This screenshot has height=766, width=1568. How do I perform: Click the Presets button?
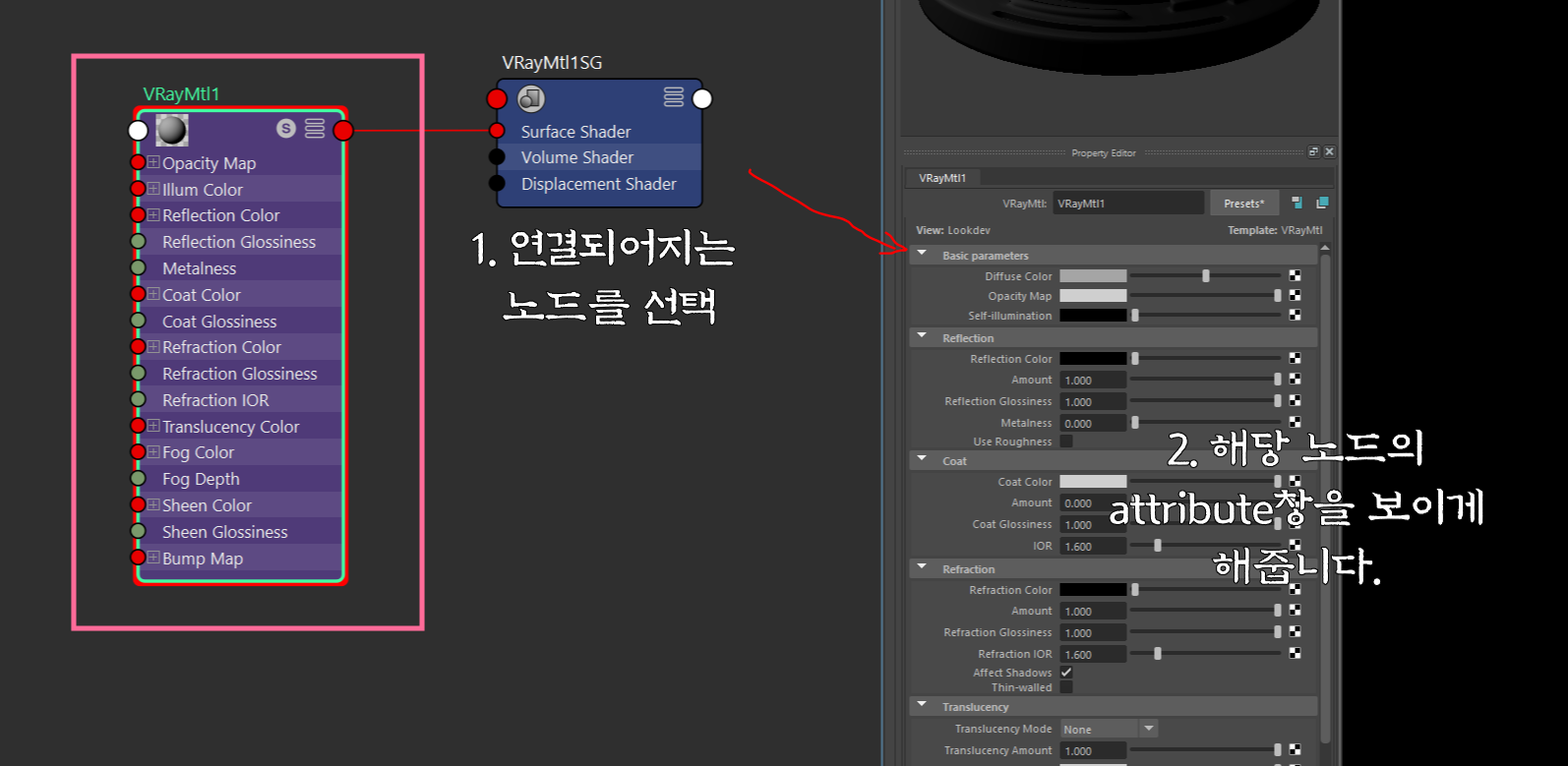(x=1244, y=203)
